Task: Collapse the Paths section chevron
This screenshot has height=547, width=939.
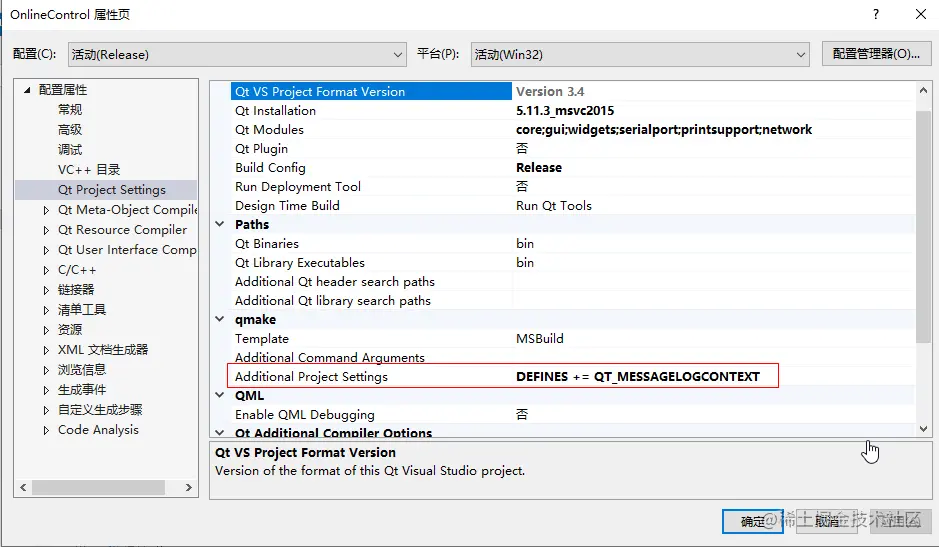Action: (220, 224)
